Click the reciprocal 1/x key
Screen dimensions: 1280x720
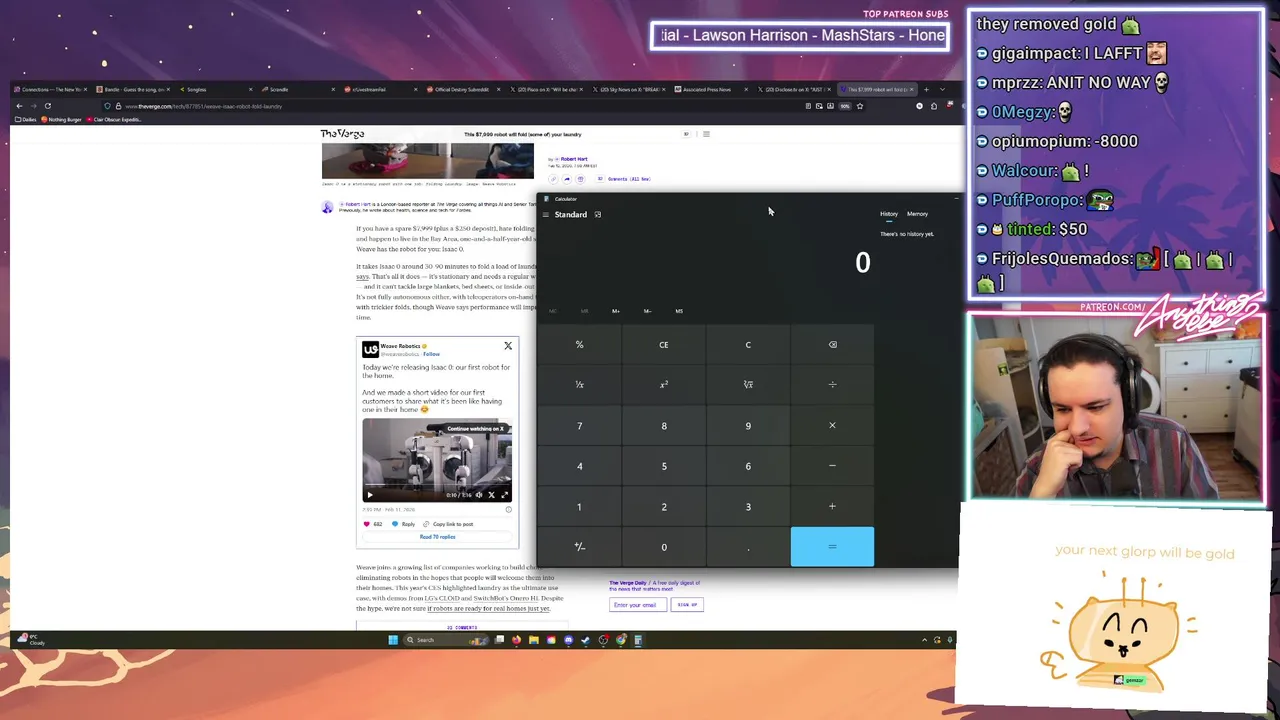(x=579, y=385)
